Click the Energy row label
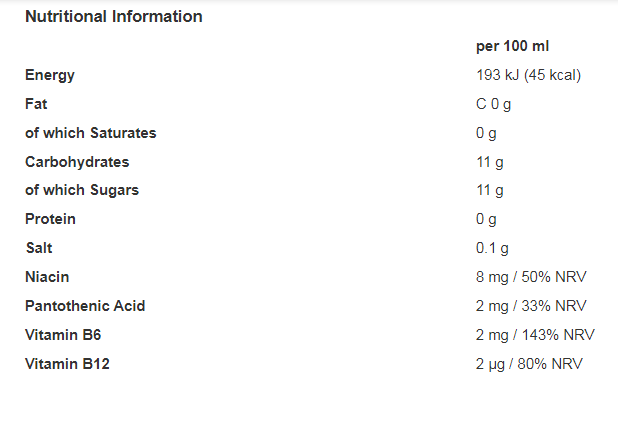The image size is (618, 425). pos(49,75)
